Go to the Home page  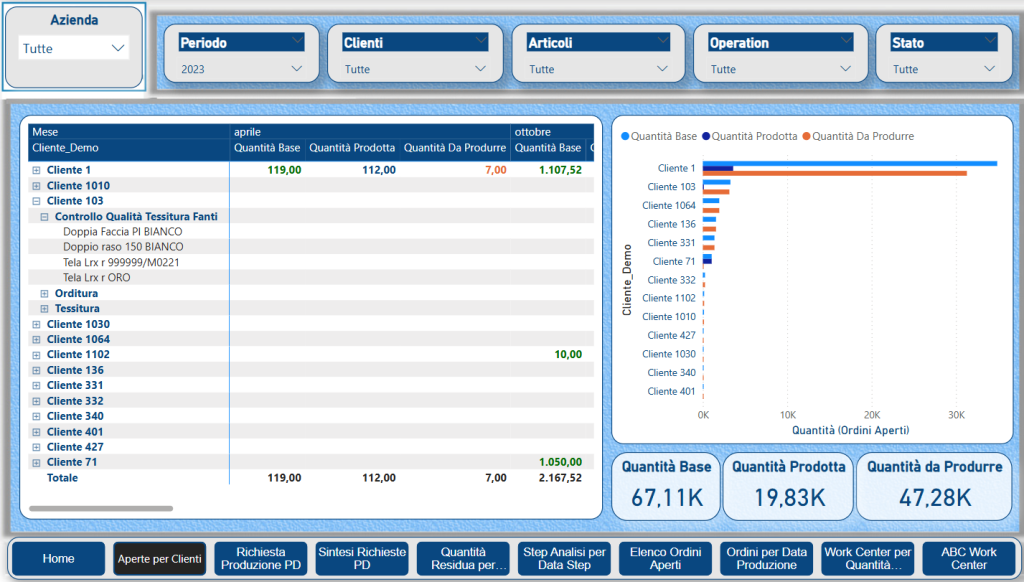[x=58, y=559]
